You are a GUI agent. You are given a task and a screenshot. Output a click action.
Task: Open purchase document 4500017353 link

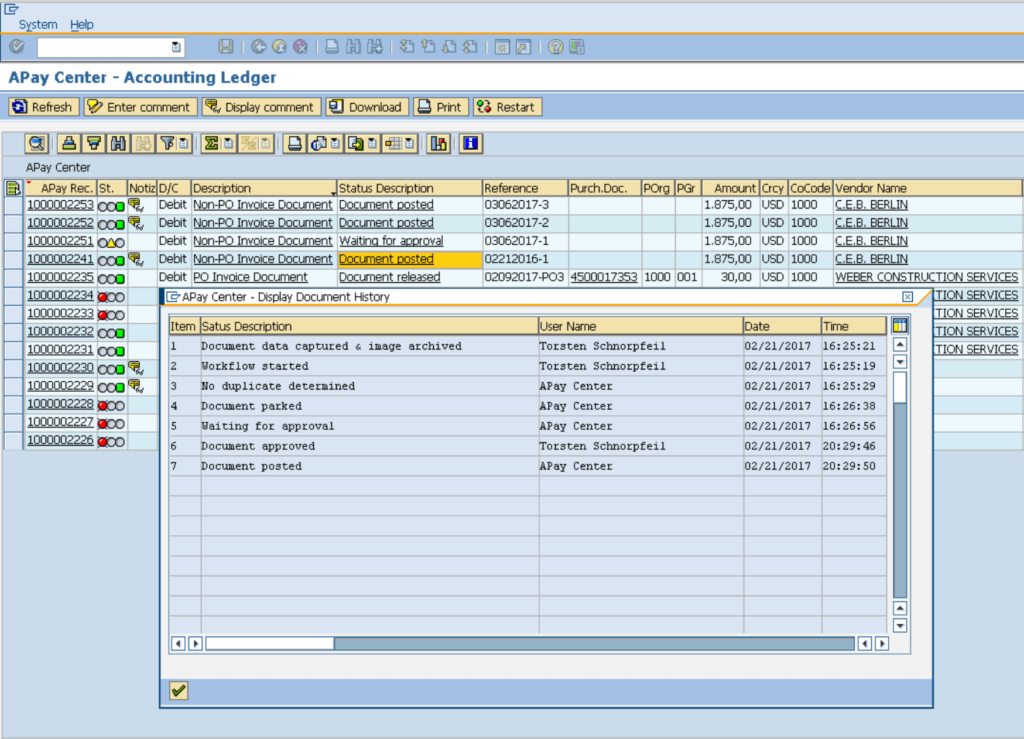(x=603, y=277)
